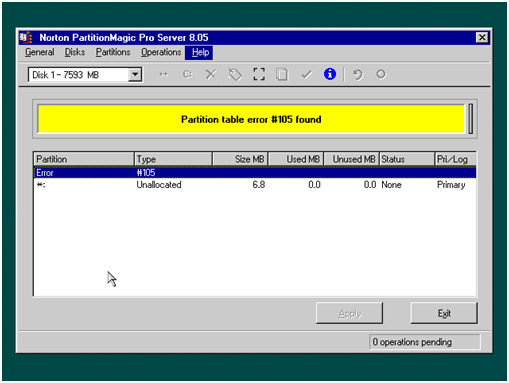Open the Disks menu
Screen dimensions: 509x383
(x=75, y=52)
